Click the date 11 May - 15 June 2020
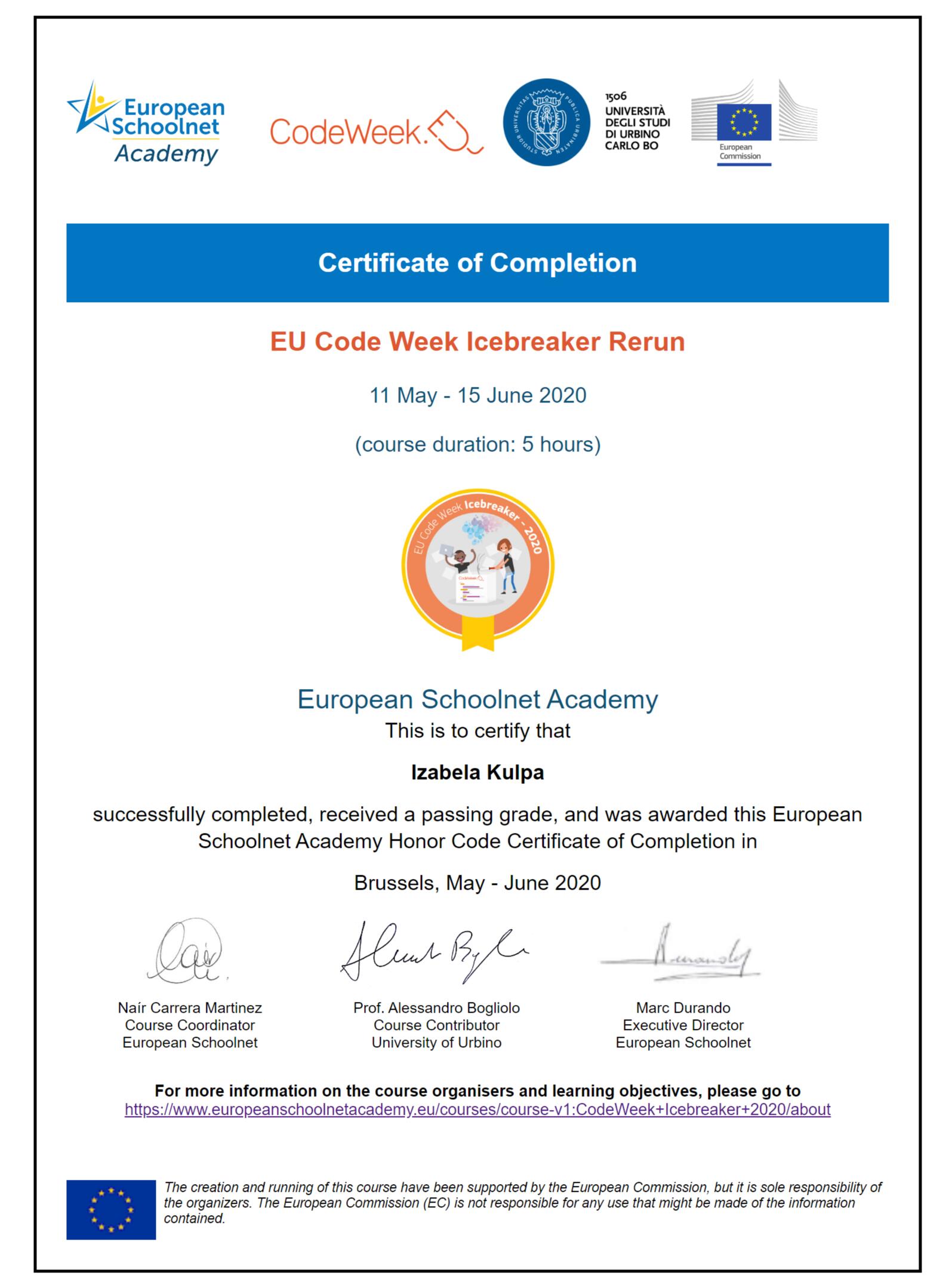 [x=478, y=395]
